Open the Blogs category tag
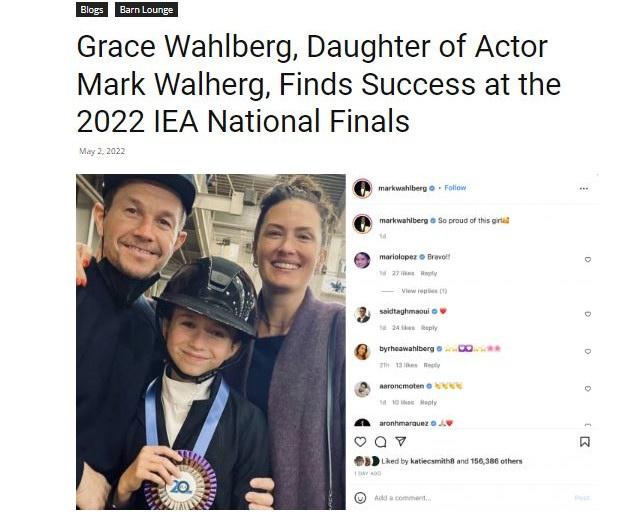Screen dimensions: 627x516 coord(92,10)
